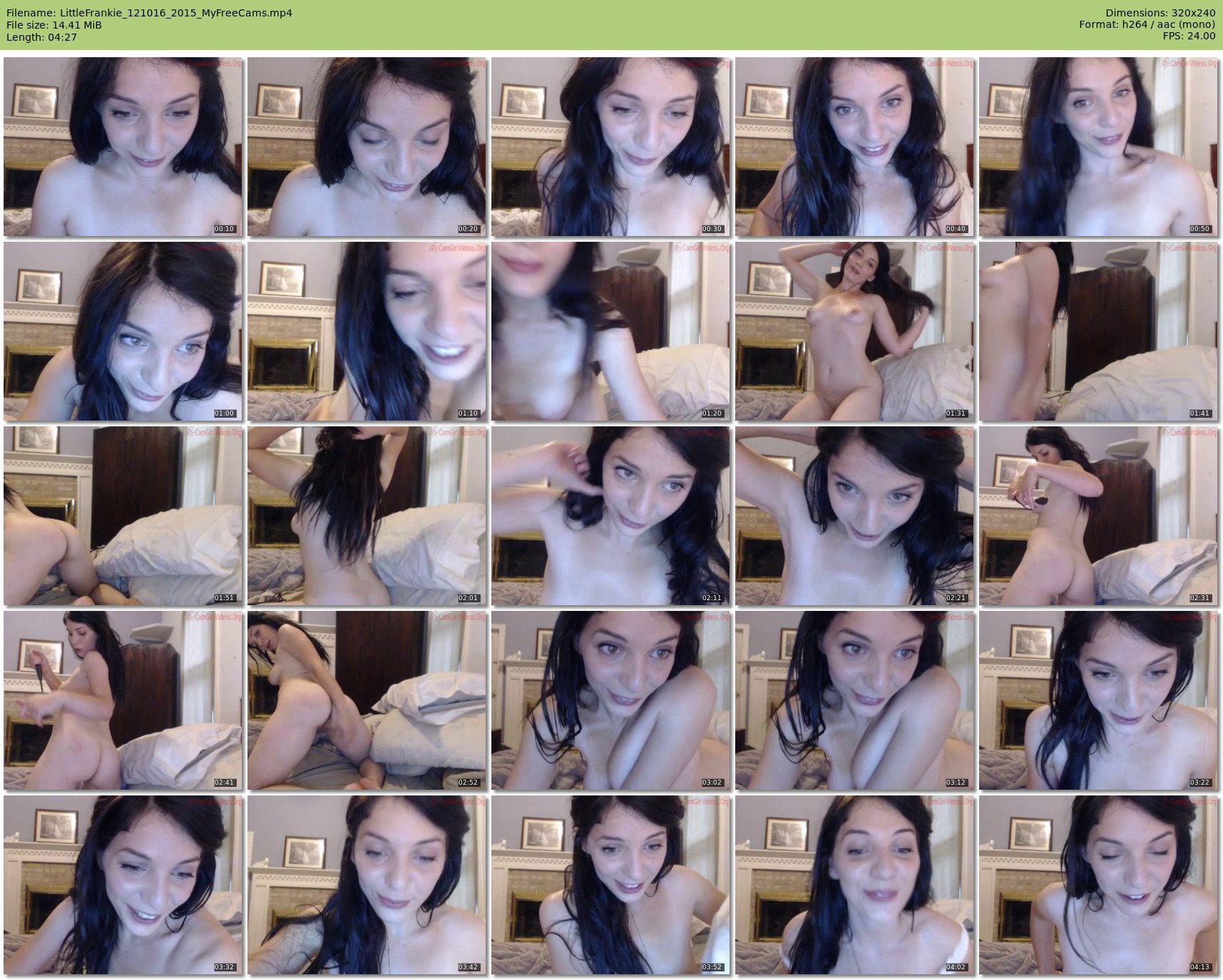Click the Filename text in the header
This screenshot has width=1223, height=980.
tap(149, 13)
